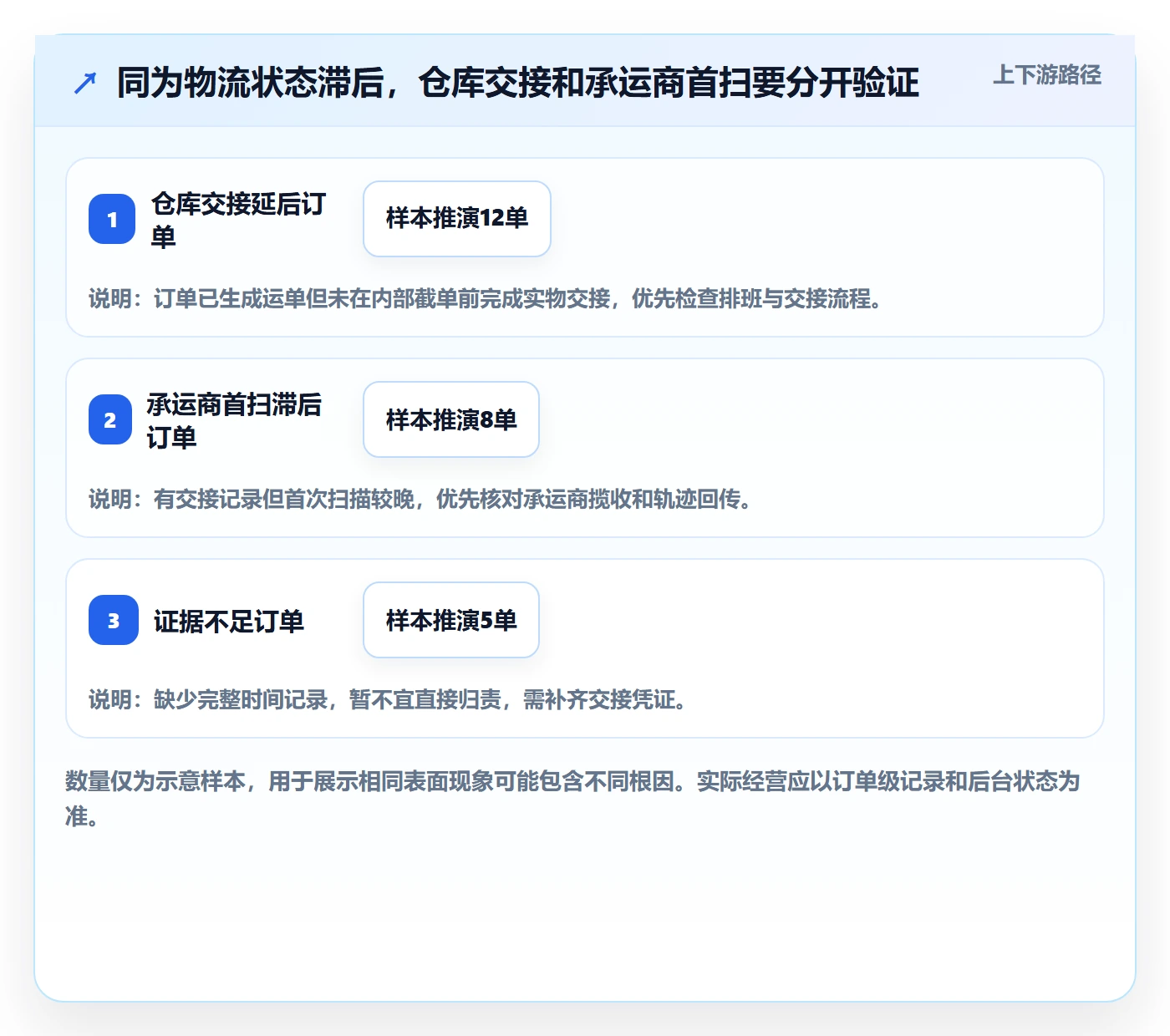Select the 证据不足订单 title
The height and width of the screenshot is (1036, 1170).
pos(229,621)
